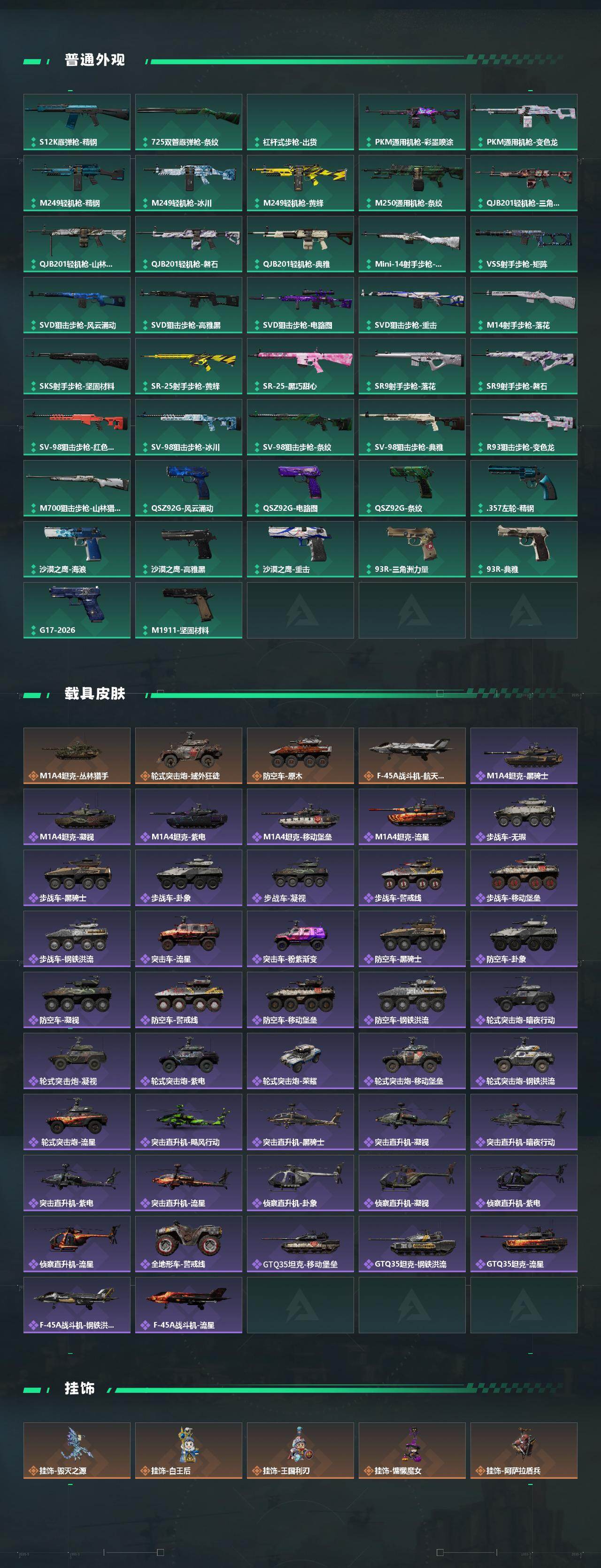Select the F-45A战斗机-流星 jet skin
Screen dimensions: 601x1568
pyautogui.click(x=189, y=1305)
